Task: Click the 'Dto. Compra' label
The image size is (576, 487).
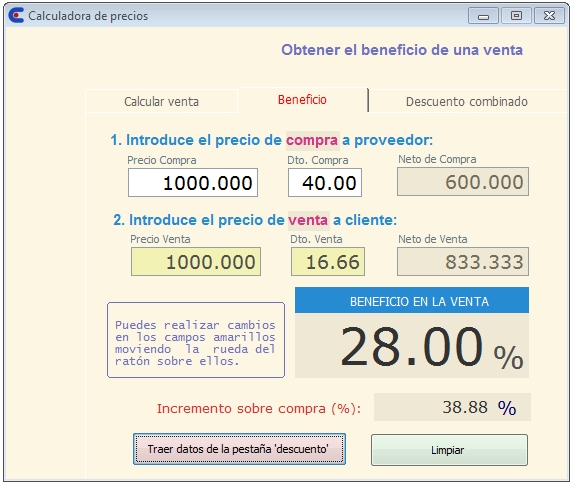Action: click(x=318, y=160)
